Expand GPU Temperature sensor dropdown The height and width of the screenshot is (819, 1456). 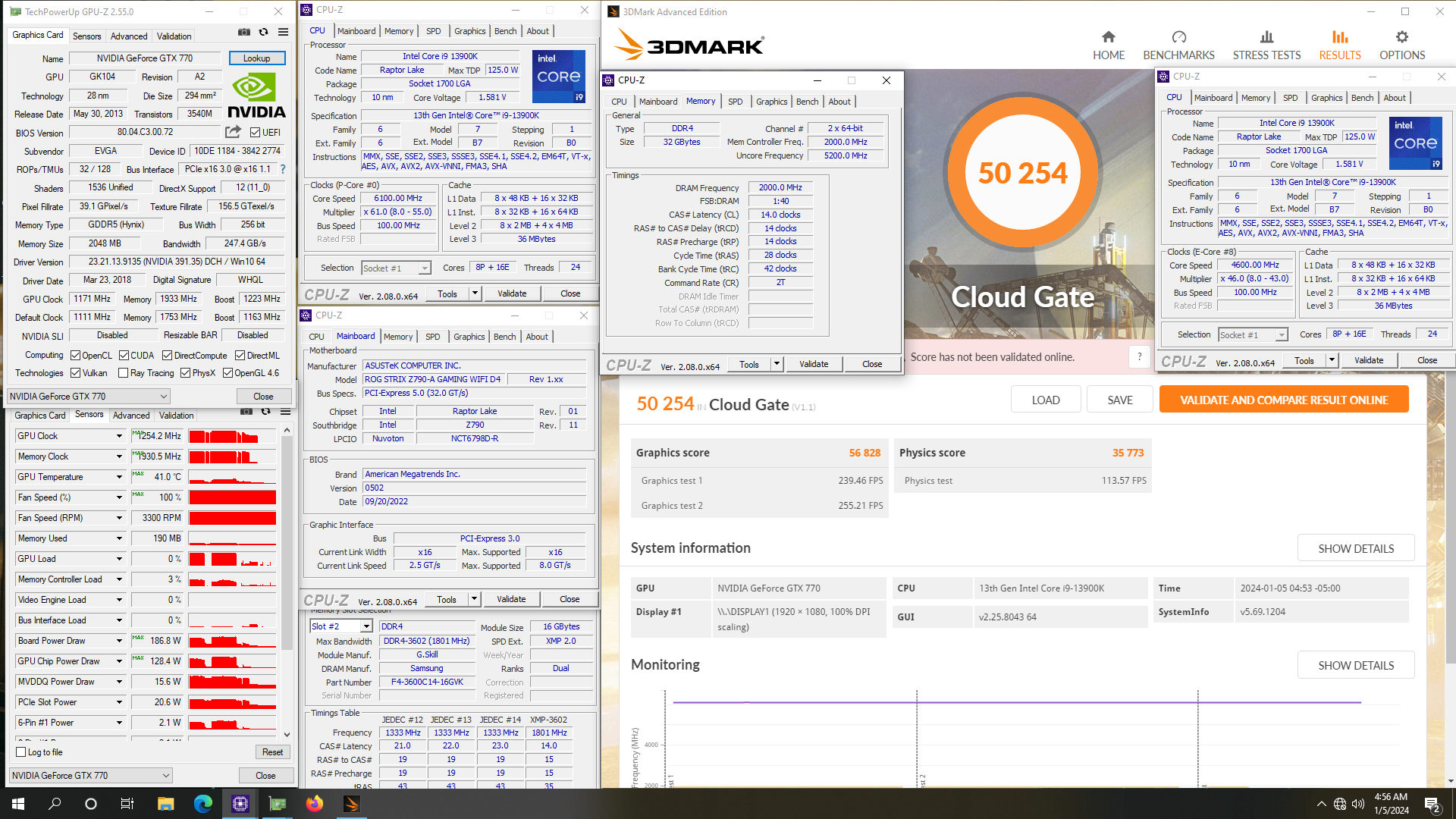tap(119, 477)
